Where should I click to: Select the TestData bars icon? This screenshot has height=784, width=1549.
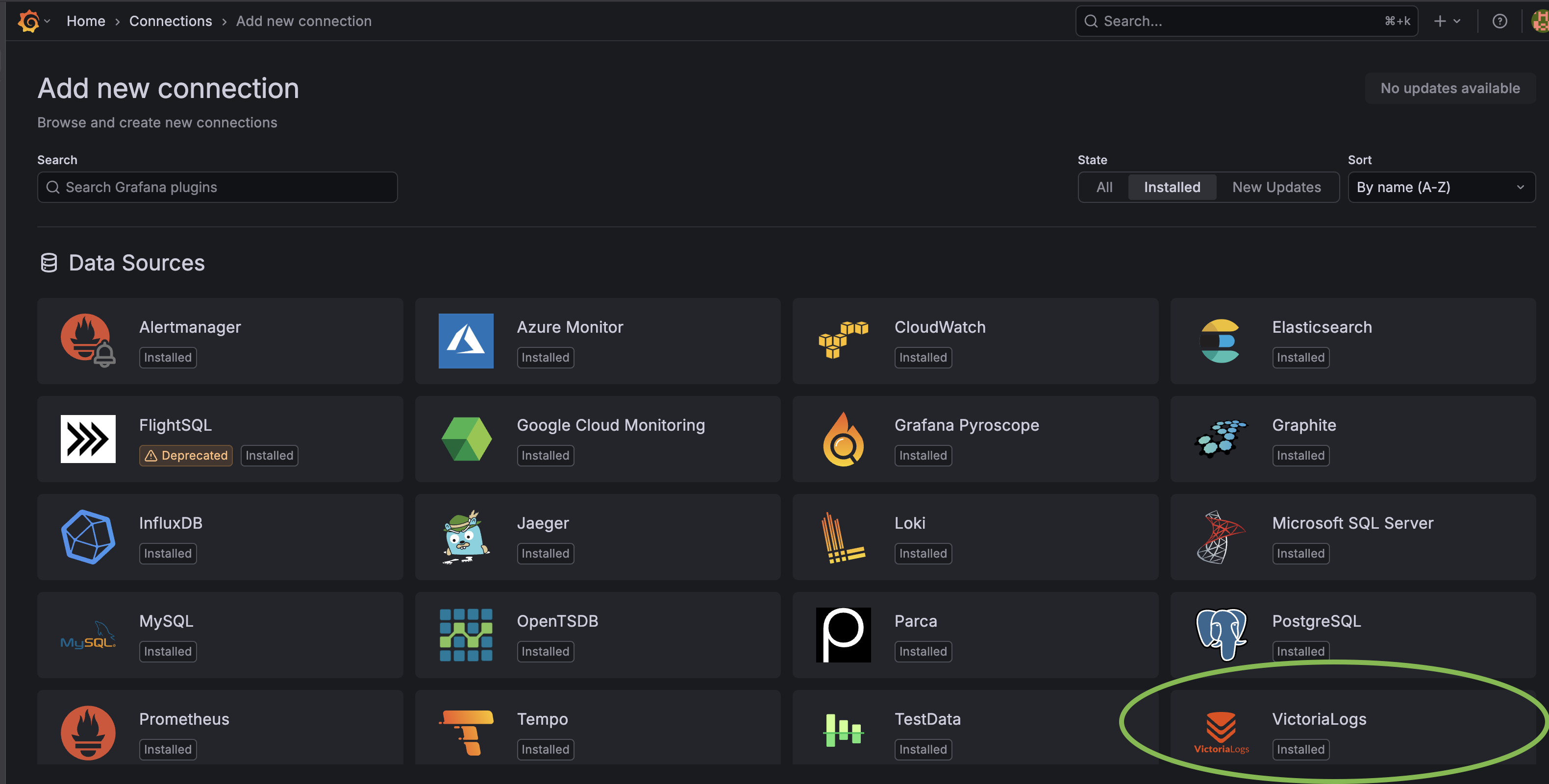click(843, 730)
